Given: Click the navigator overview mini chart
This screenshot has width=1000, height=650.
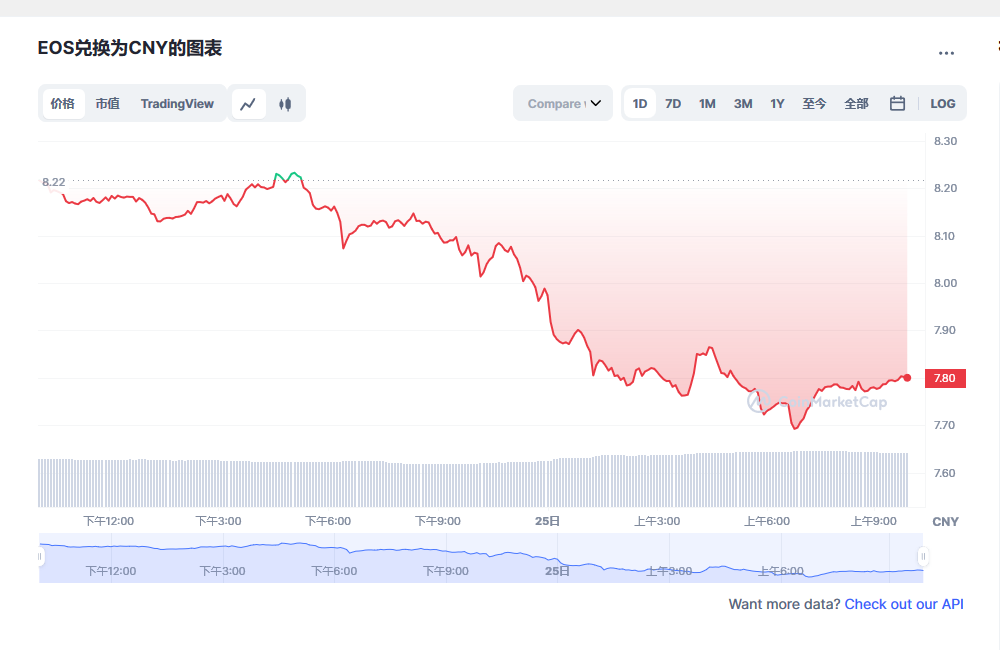Looking at the screenshot, I should click(x=481, y=558).
